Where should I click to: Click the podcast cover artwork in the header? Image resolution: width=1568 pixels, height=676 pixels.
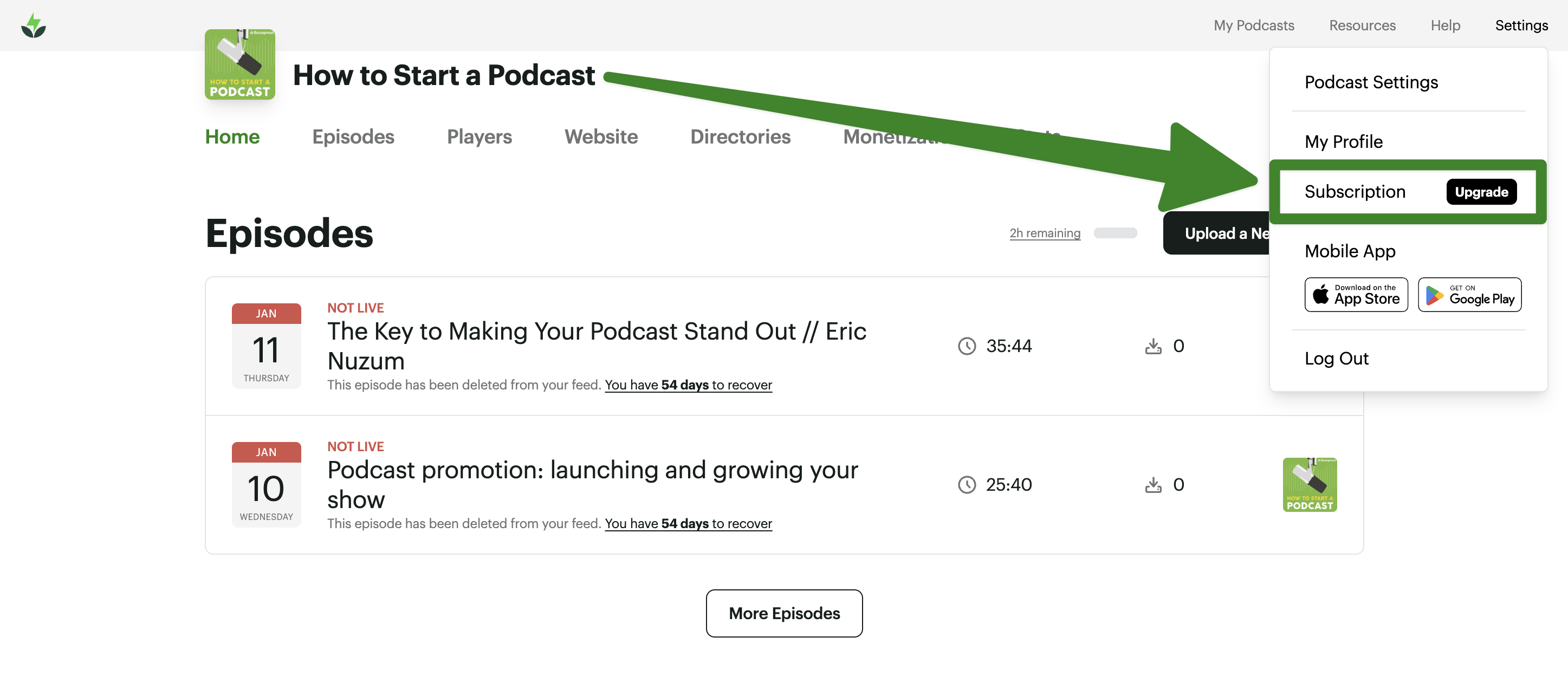(x=239, y=64)
